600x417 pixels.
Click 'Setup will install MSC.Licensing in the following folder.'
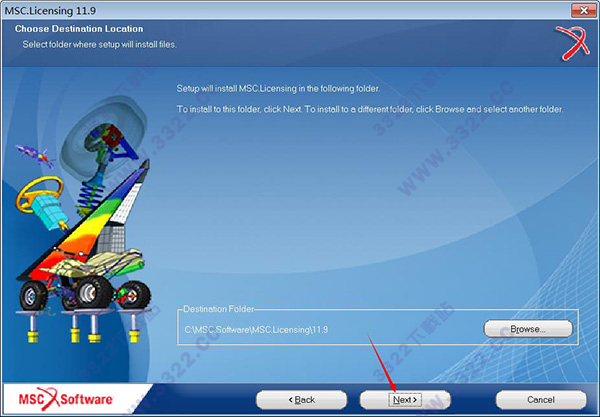pos(278,89)
